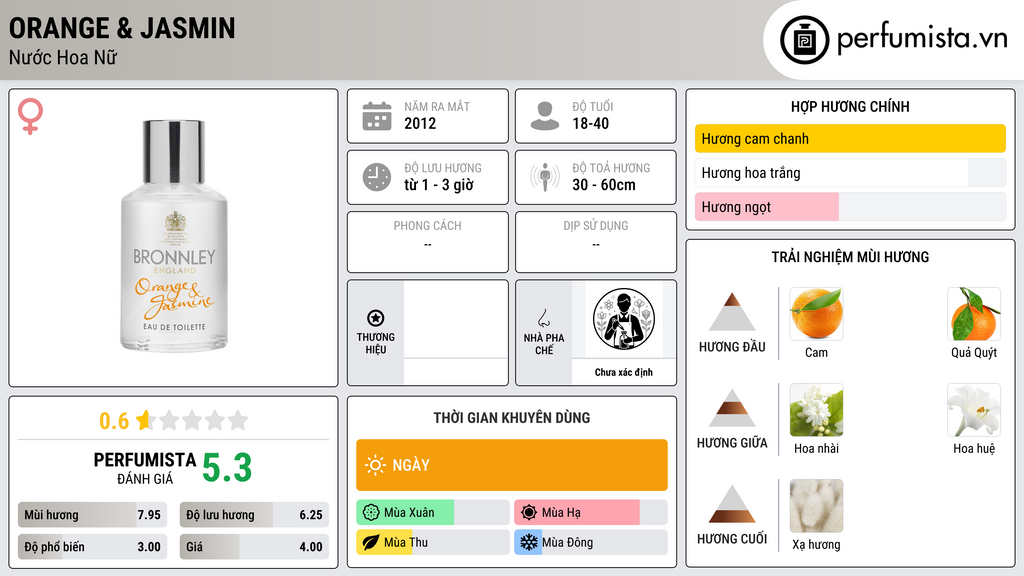Click the perfumista.vn bottle logo icon
This screenshot has height=576, width=1024.
804,40
